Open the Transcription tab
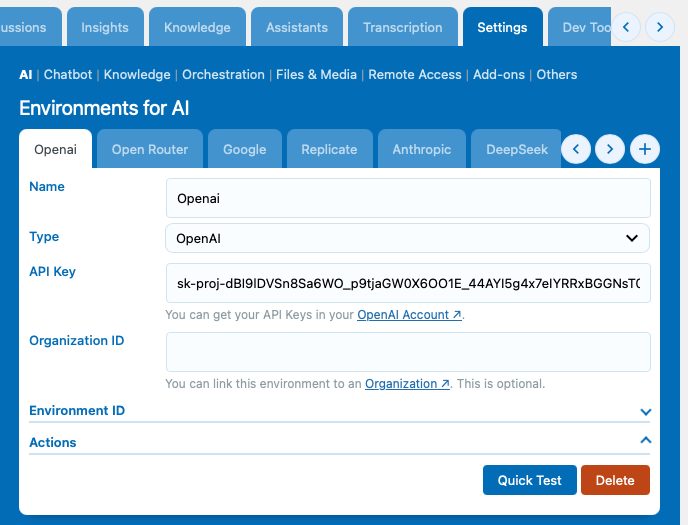The width and height of the screenshot is (688, 525). (x=403, y=27)
